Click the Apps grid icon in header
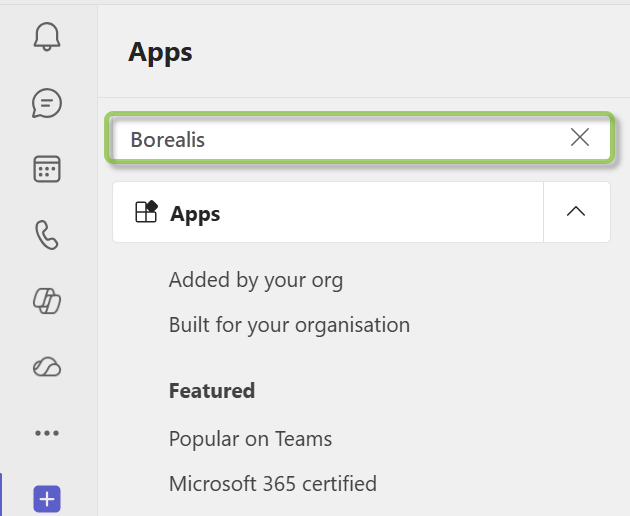This screenshot has height=516, width=630. (146, 211)
